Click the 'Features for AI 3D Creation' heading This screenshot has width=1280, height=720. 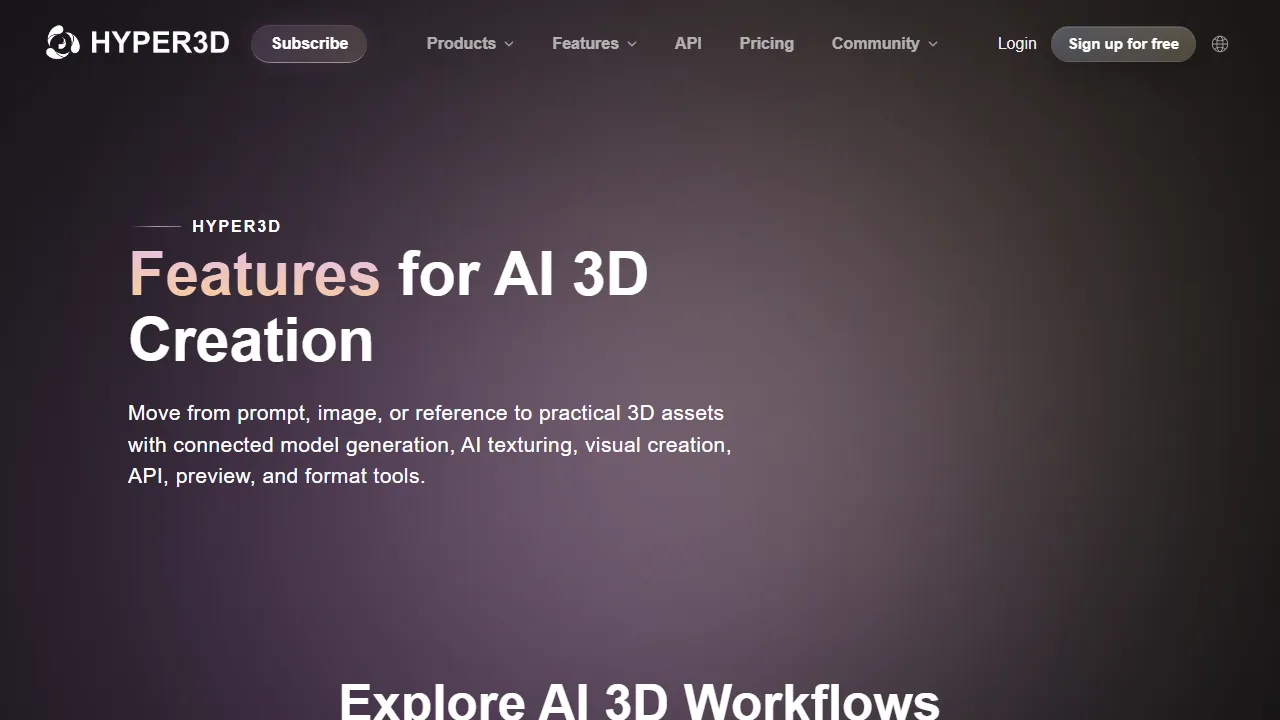tap(388, 306)
